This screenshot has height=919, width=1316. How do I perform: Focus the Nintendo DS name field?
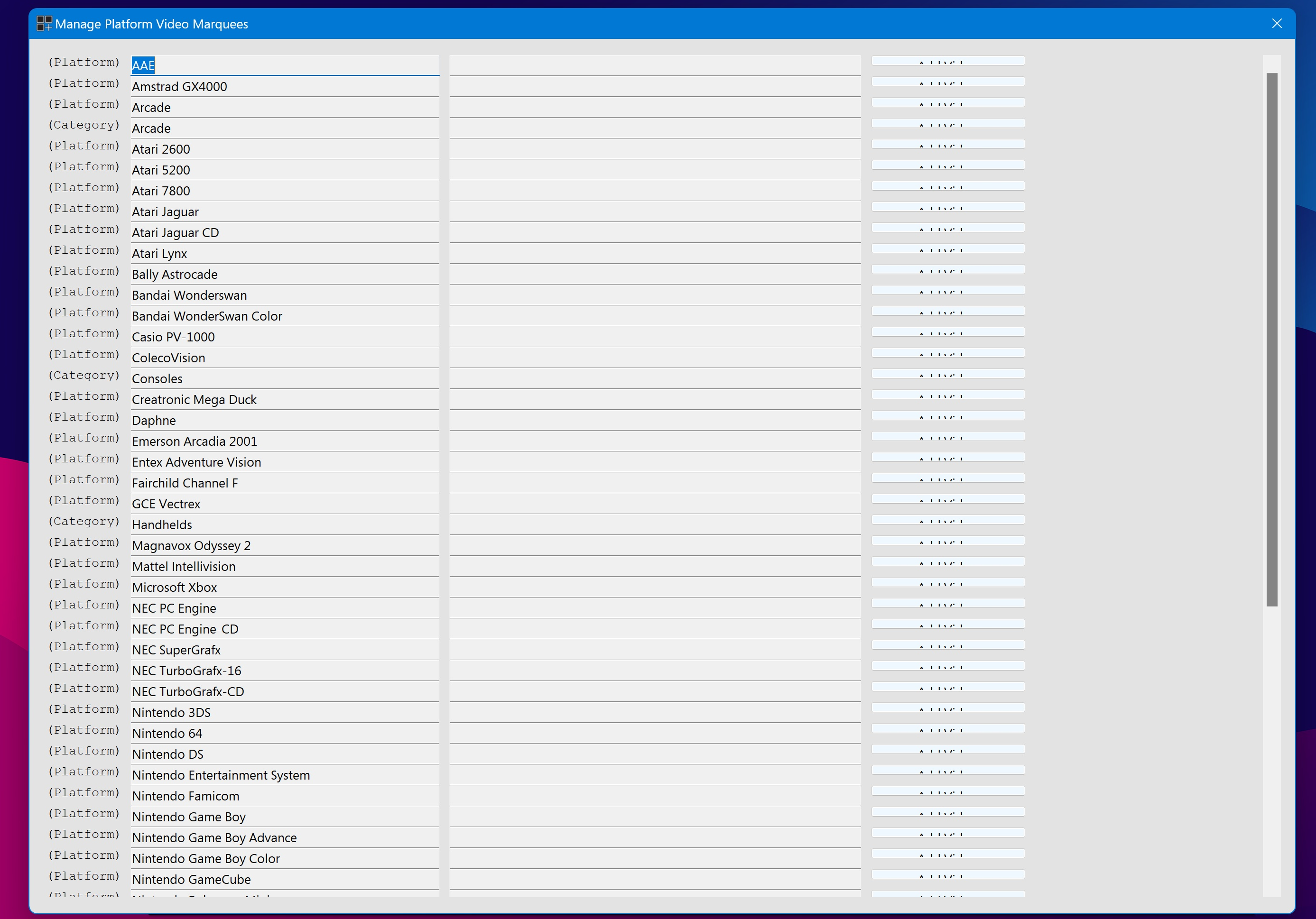pos(285,754)
